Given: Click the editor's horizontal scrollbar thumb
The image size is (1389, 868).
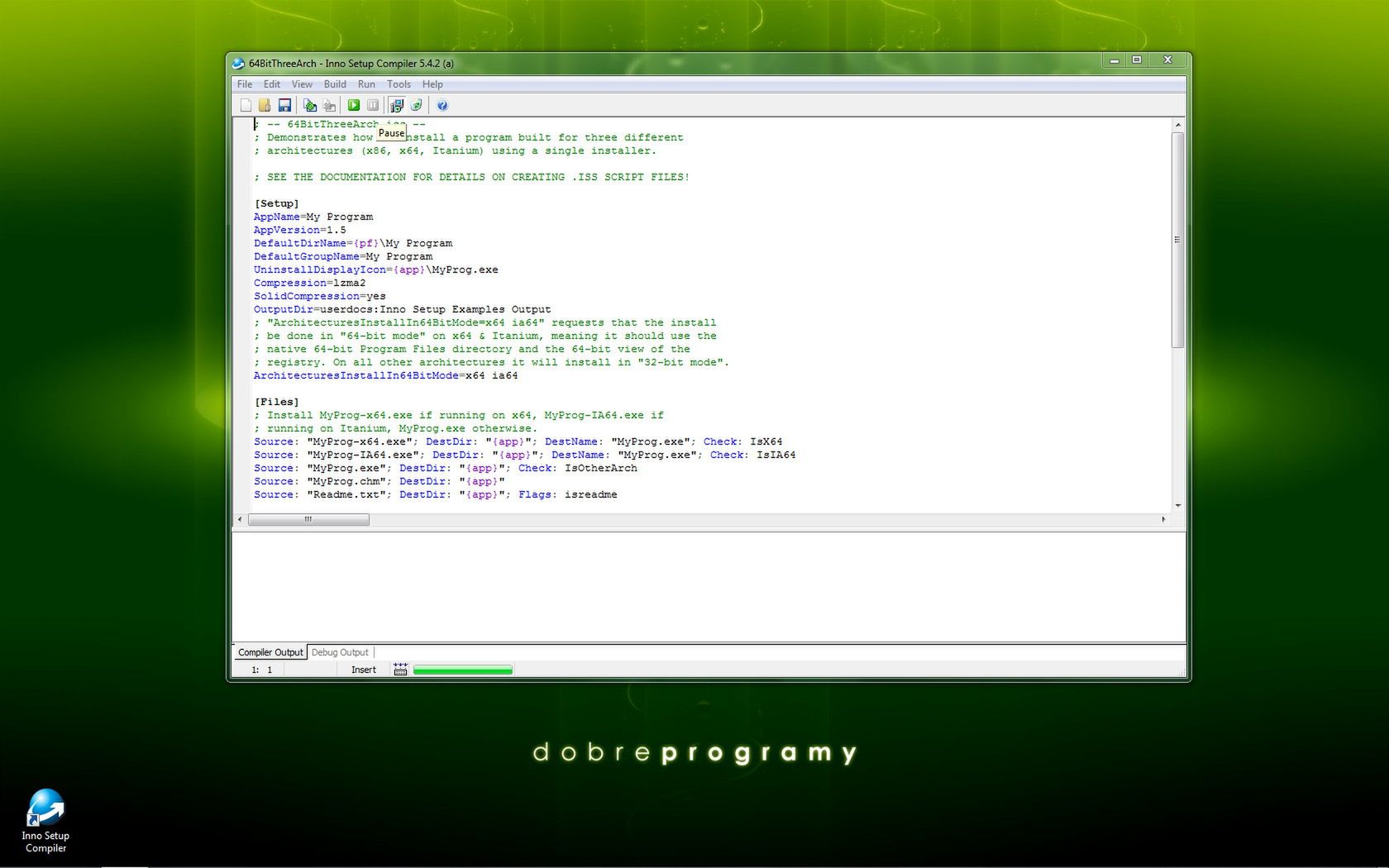Looking at the screenshot, I should pyautogui.click(x=308, y=519).
